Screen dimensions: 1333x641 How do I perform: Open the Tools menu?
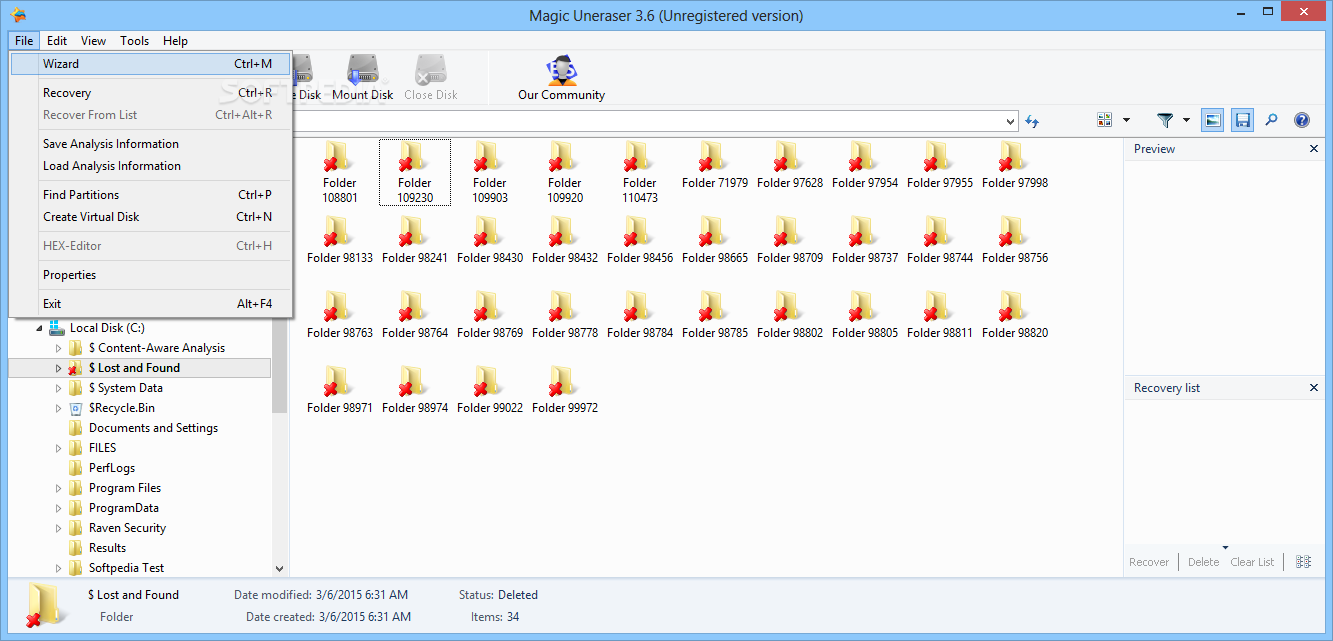135,41
